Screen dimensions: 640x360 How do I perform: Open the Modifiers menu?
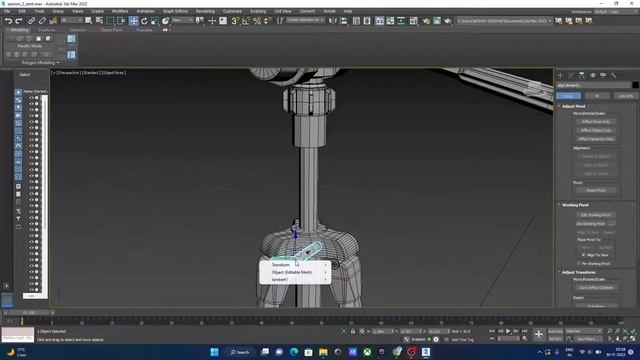click(x=120, y=11)
